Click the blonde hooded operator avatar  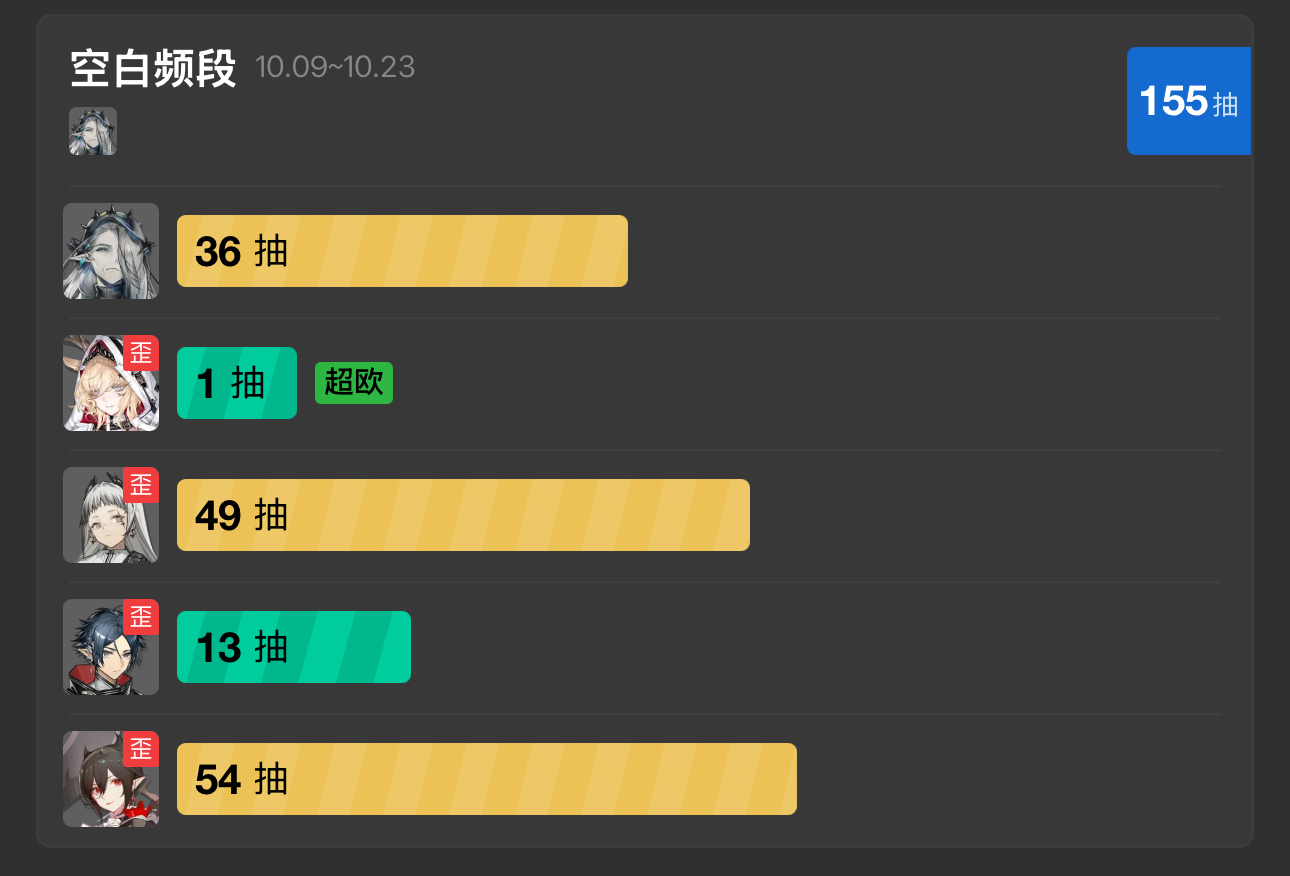111,383
